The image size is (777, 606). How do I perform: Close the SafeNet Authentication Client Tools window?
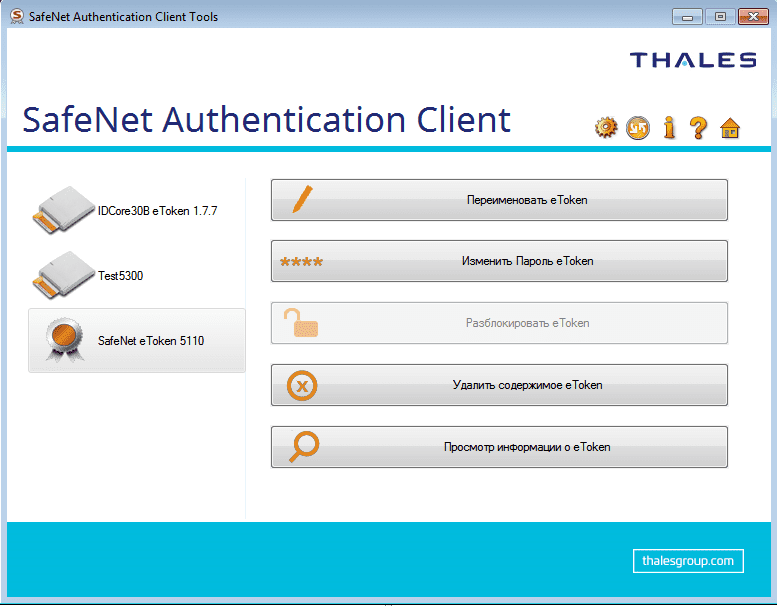coord(753,16)
